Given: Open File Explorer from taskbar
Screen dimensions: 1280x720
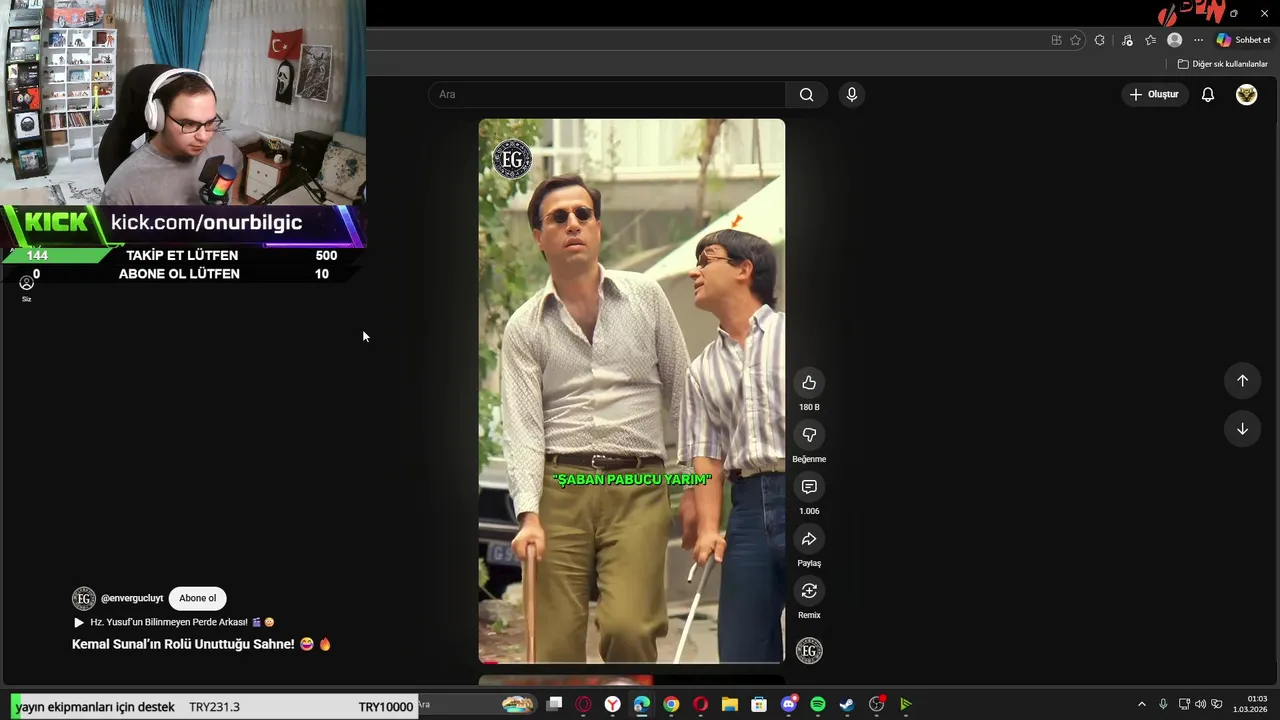Looking at the screenshot, I should point(730,704).
